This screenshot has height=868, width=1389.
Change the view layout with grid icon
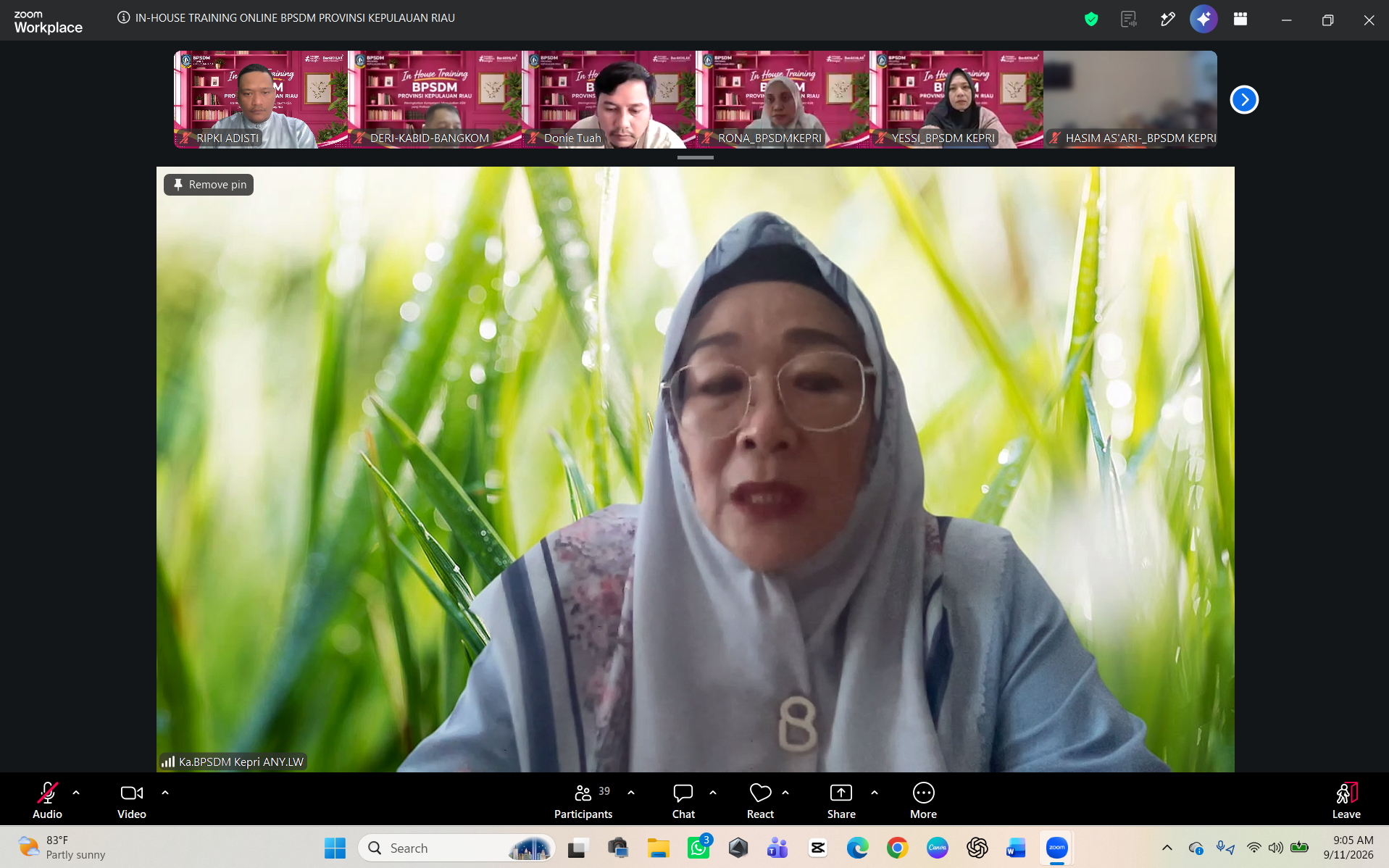pyautogui.click(x=1240, y=20)
